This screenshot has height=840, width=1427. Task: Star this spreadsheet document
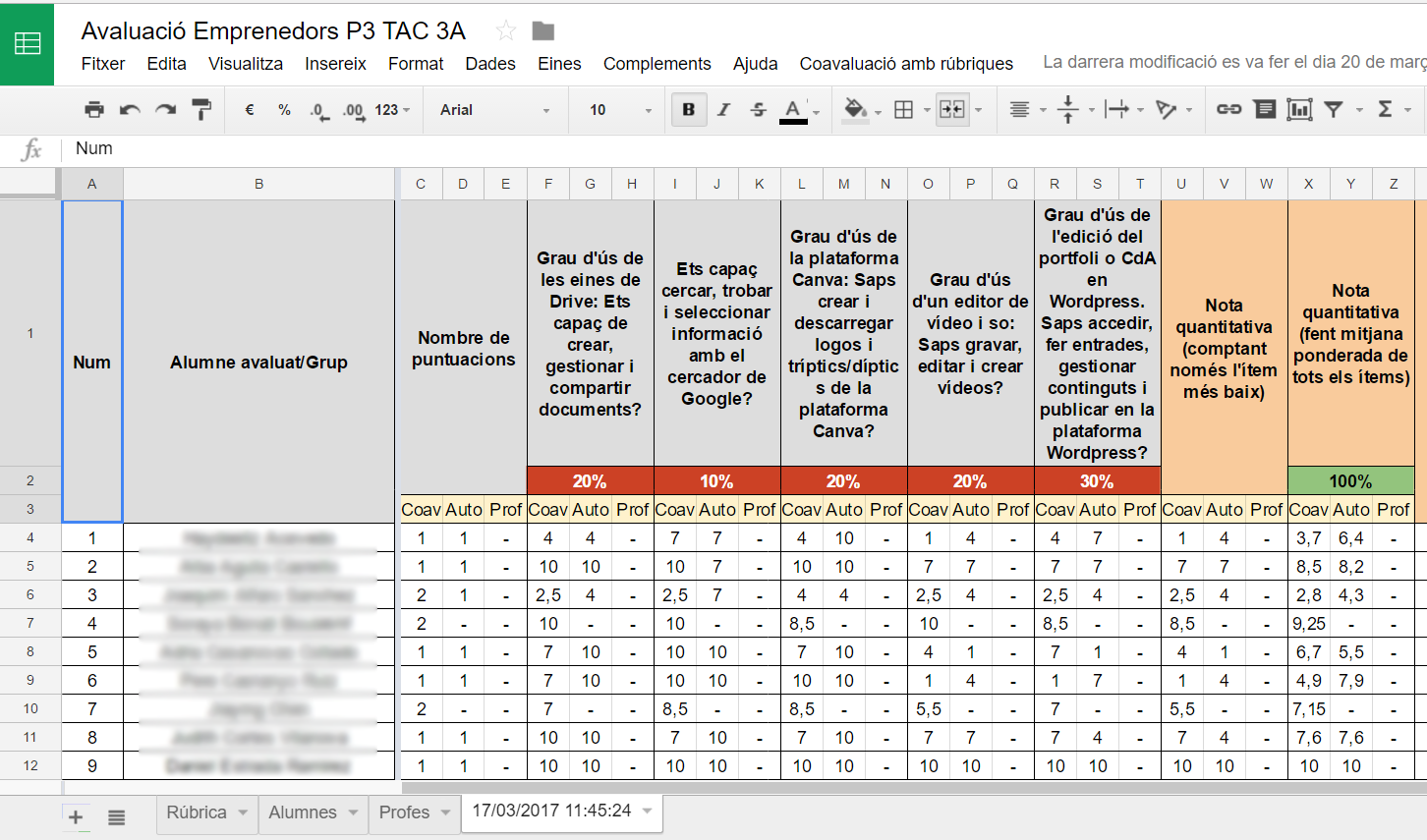[506, 30]
